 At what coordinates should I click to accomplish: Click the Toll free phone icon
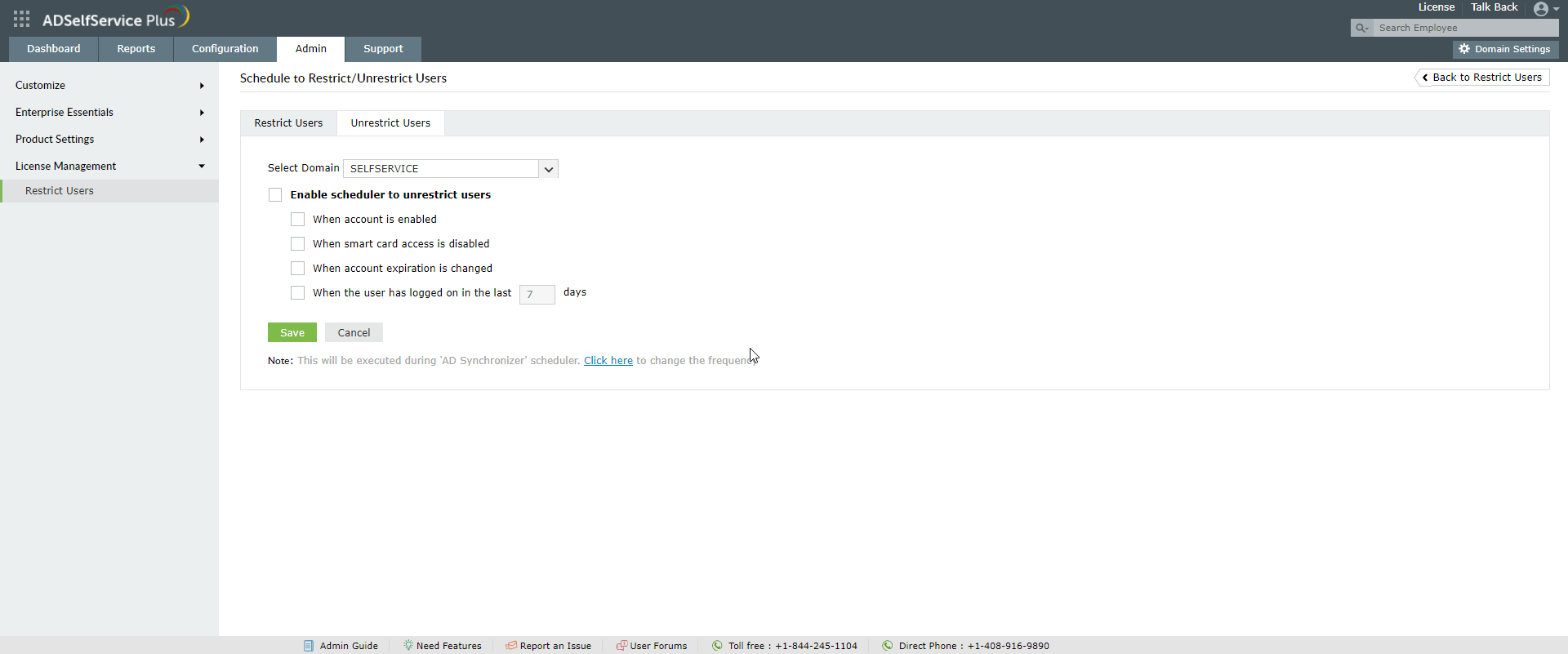coord(717,646)
